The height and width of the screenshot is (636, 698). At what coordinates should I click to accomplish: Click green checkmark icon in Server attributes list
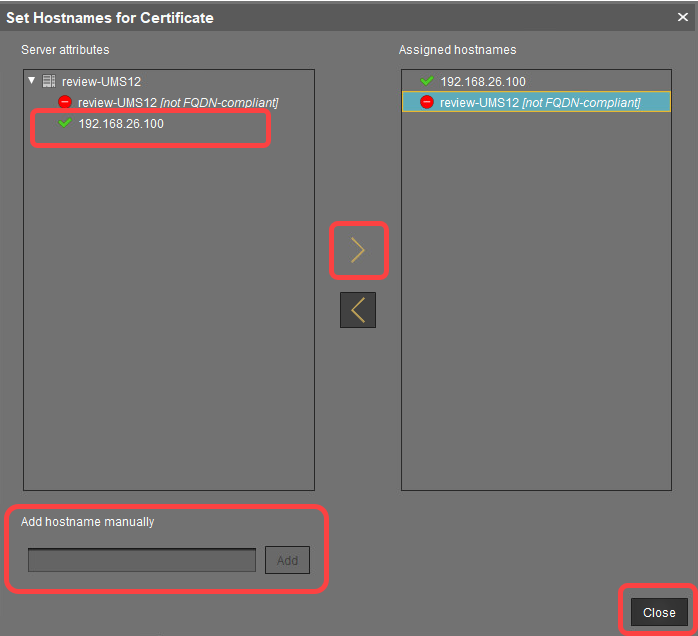click(x=65, y=123)
